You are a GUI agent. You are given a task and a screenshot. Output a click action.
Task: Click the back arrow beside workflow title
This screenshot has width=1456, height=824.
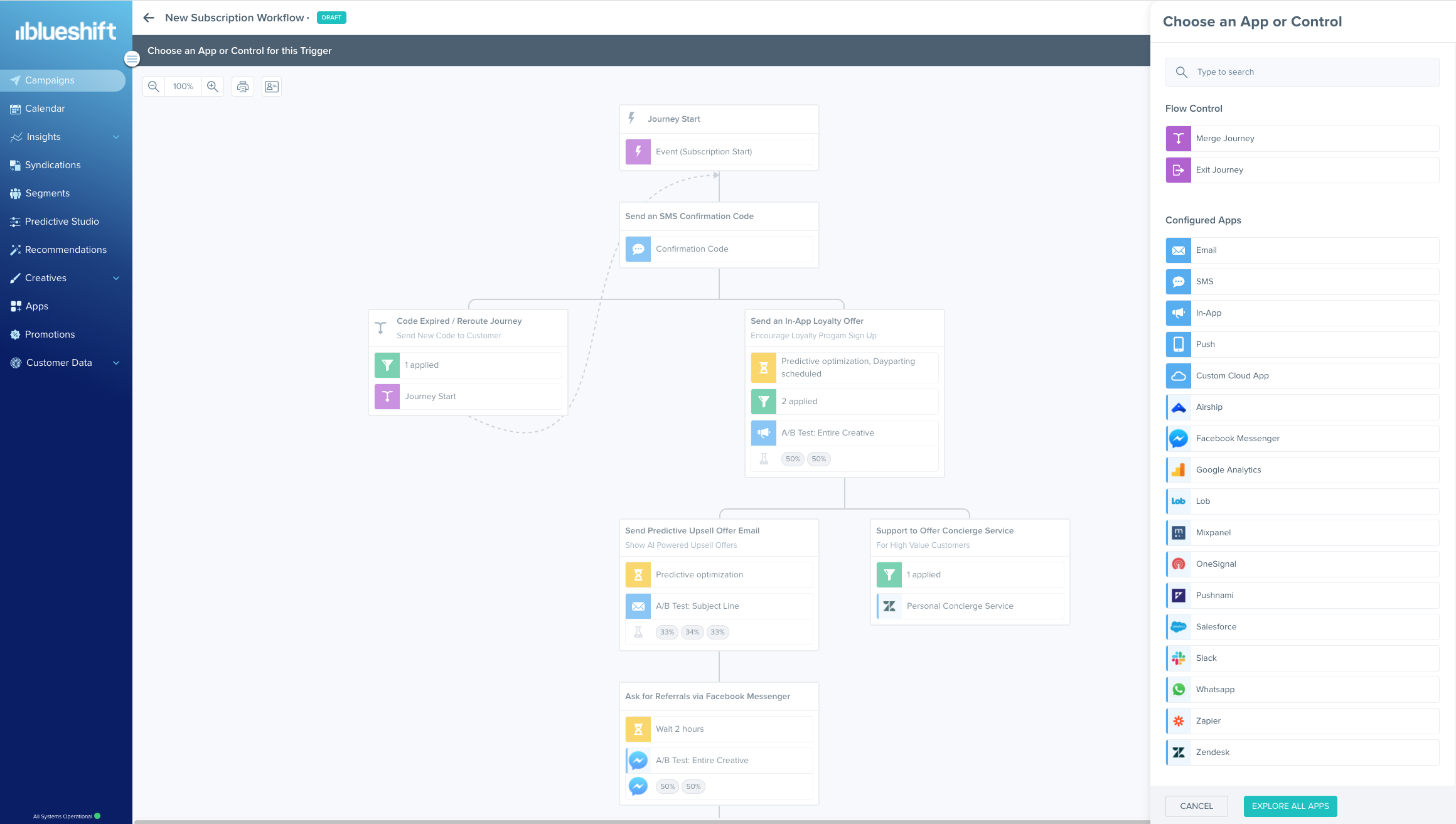coord(149,18)
